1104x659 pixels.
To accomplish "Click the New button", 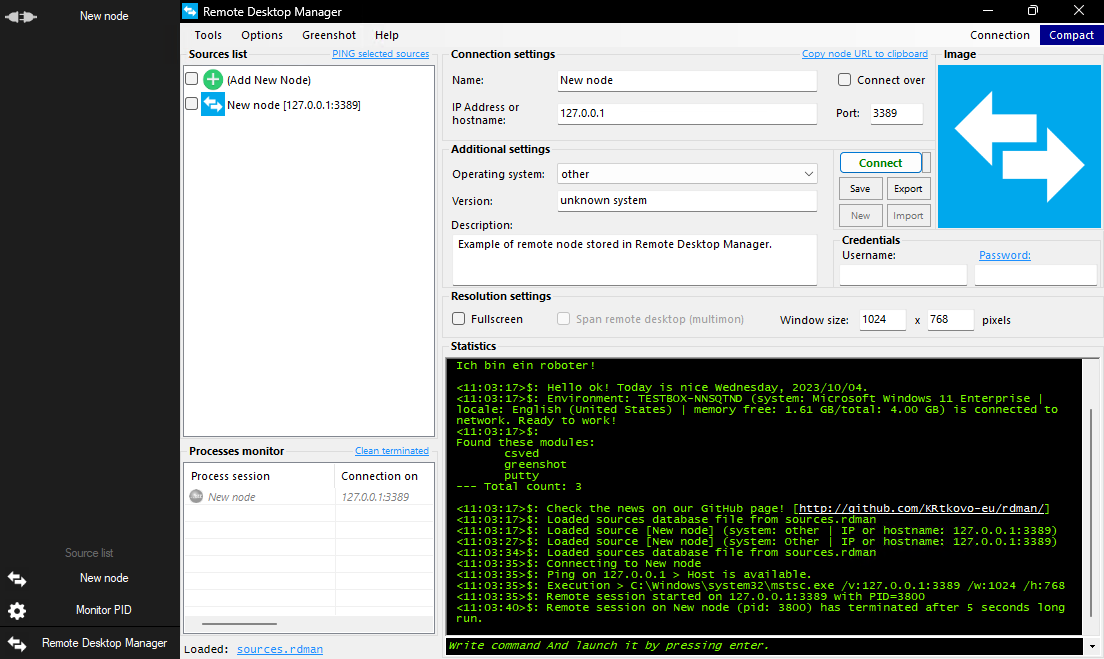I will pos(860,215).
